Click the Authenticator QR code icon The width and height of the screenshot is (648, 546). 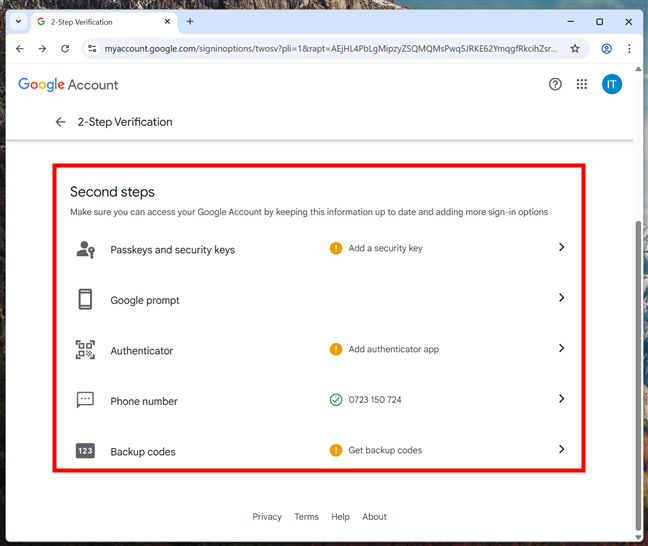coord(85,350)
